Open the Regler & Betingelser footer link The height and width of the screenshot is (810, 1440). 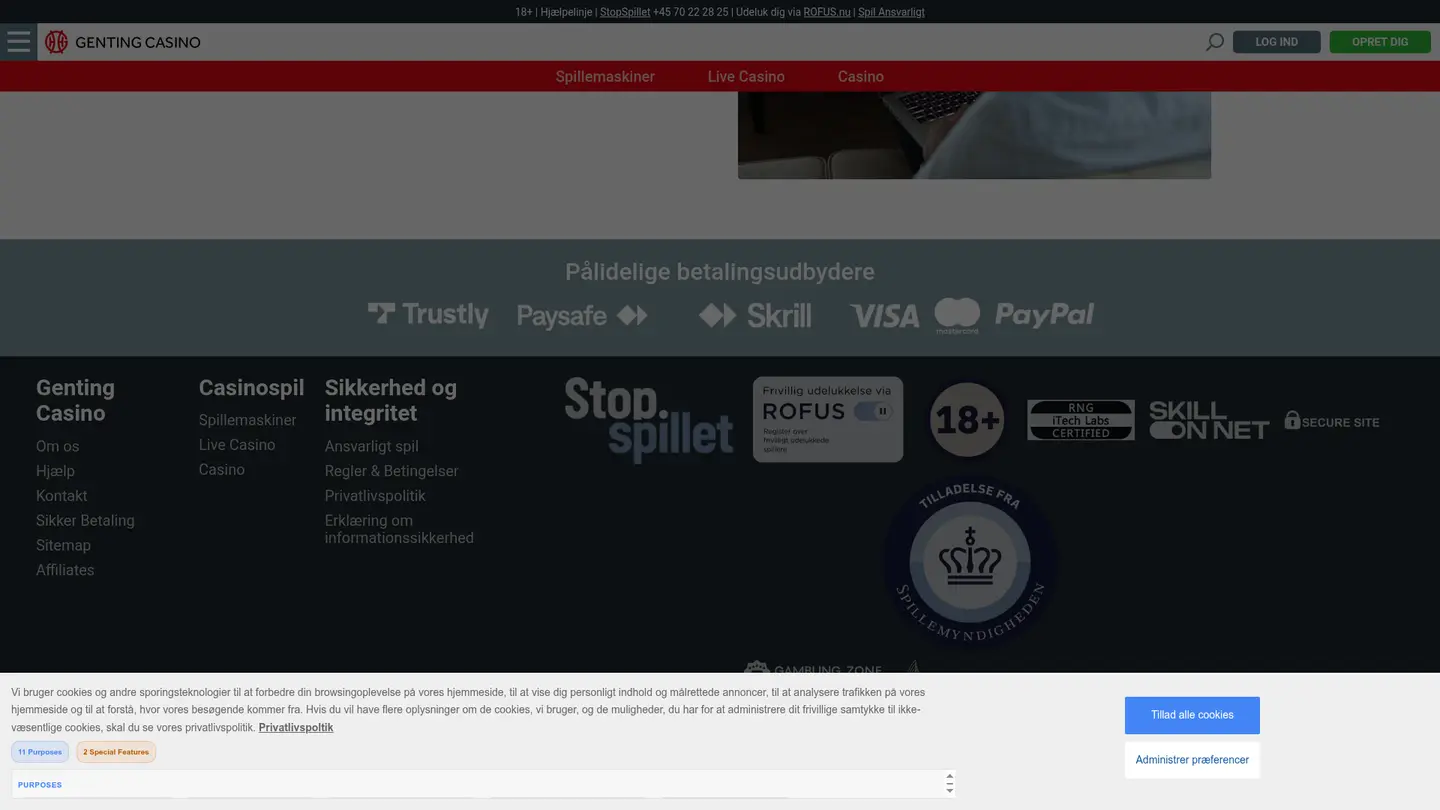coord(391,471)
